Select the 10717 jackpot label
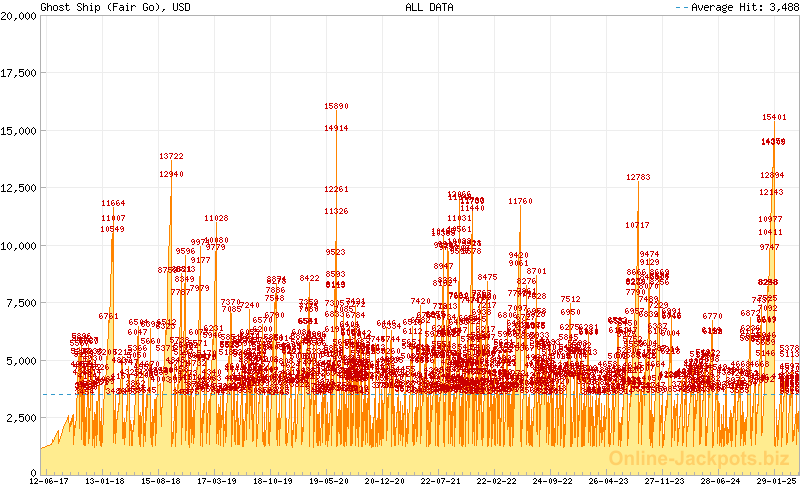Image resolution: width=800 pixels, height=490 pixels. click(637, 225)
